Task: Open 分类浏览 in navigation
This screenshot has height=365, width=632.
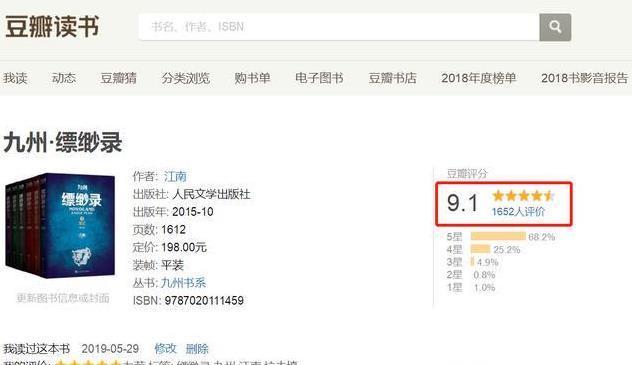Action: tap(185, 78)
